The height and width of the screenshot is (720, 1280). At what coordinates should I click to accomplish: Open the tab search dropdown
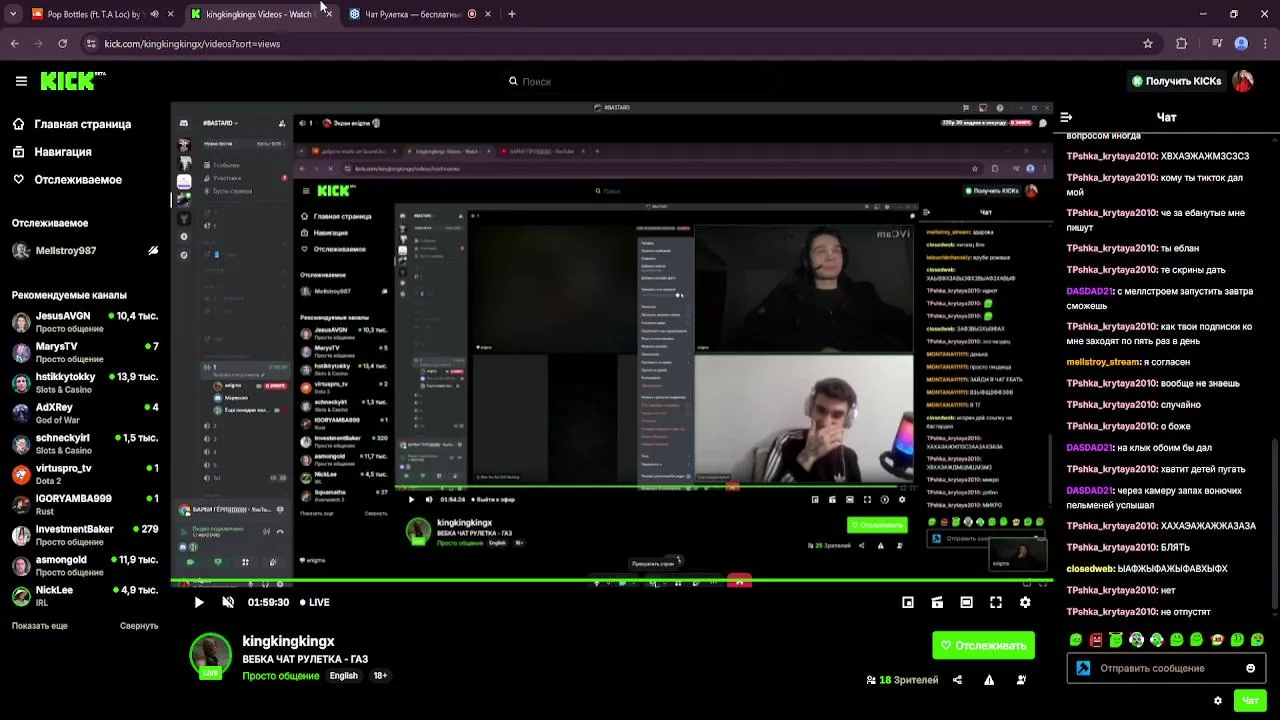click(12, 14)
